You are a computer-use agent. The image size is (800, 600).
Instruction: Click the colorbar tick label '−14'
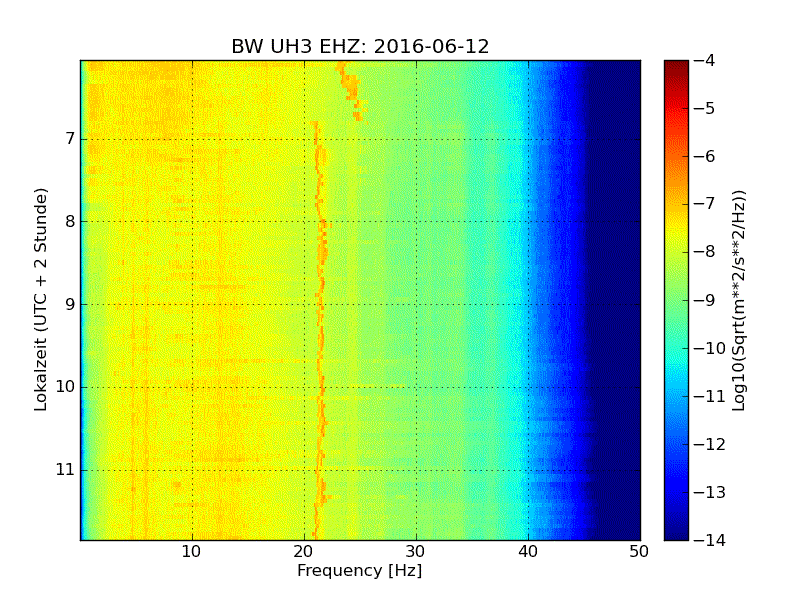pos(710,540)
